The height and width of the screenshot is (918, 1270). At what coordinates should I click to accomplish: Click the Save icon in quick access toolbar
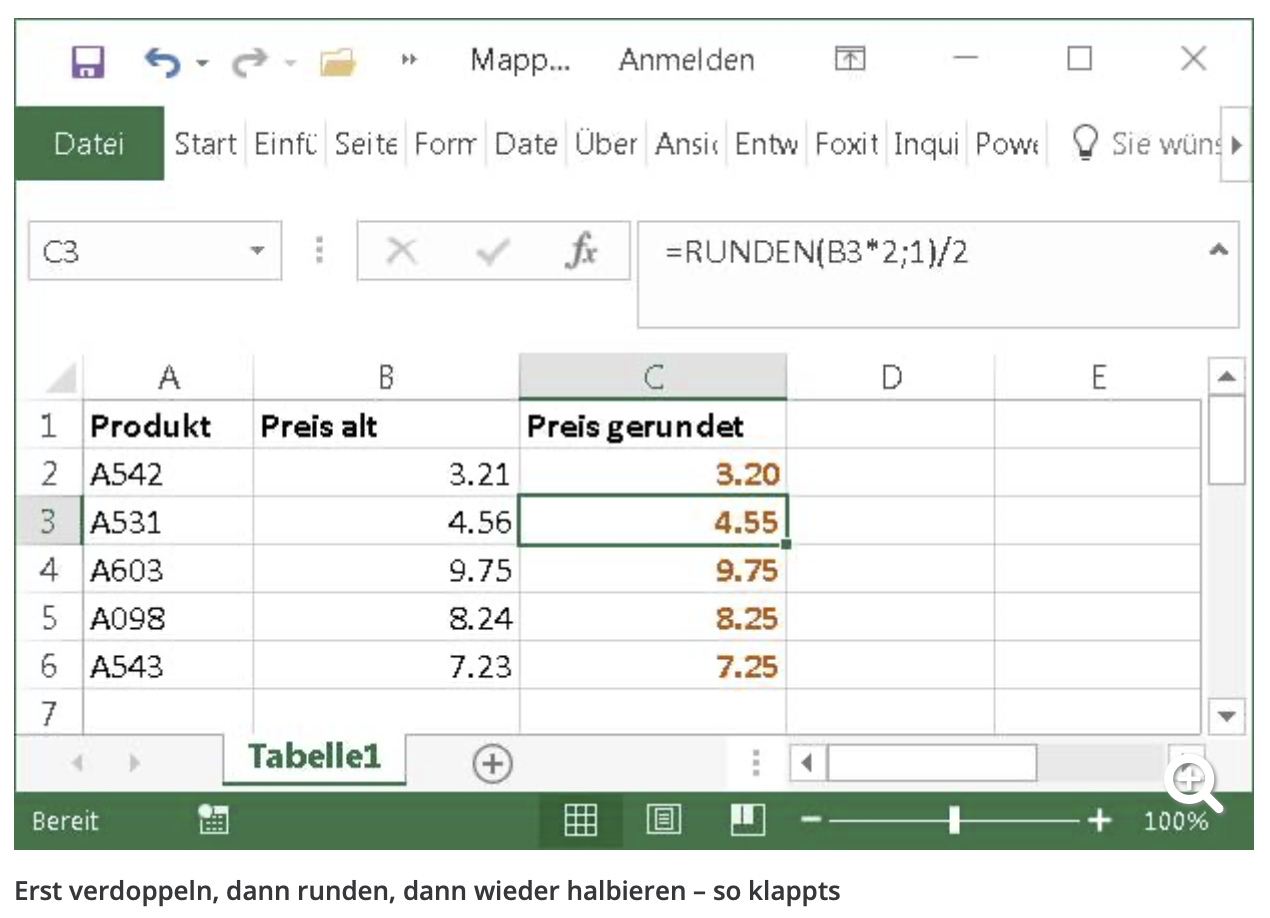point(88,61)
